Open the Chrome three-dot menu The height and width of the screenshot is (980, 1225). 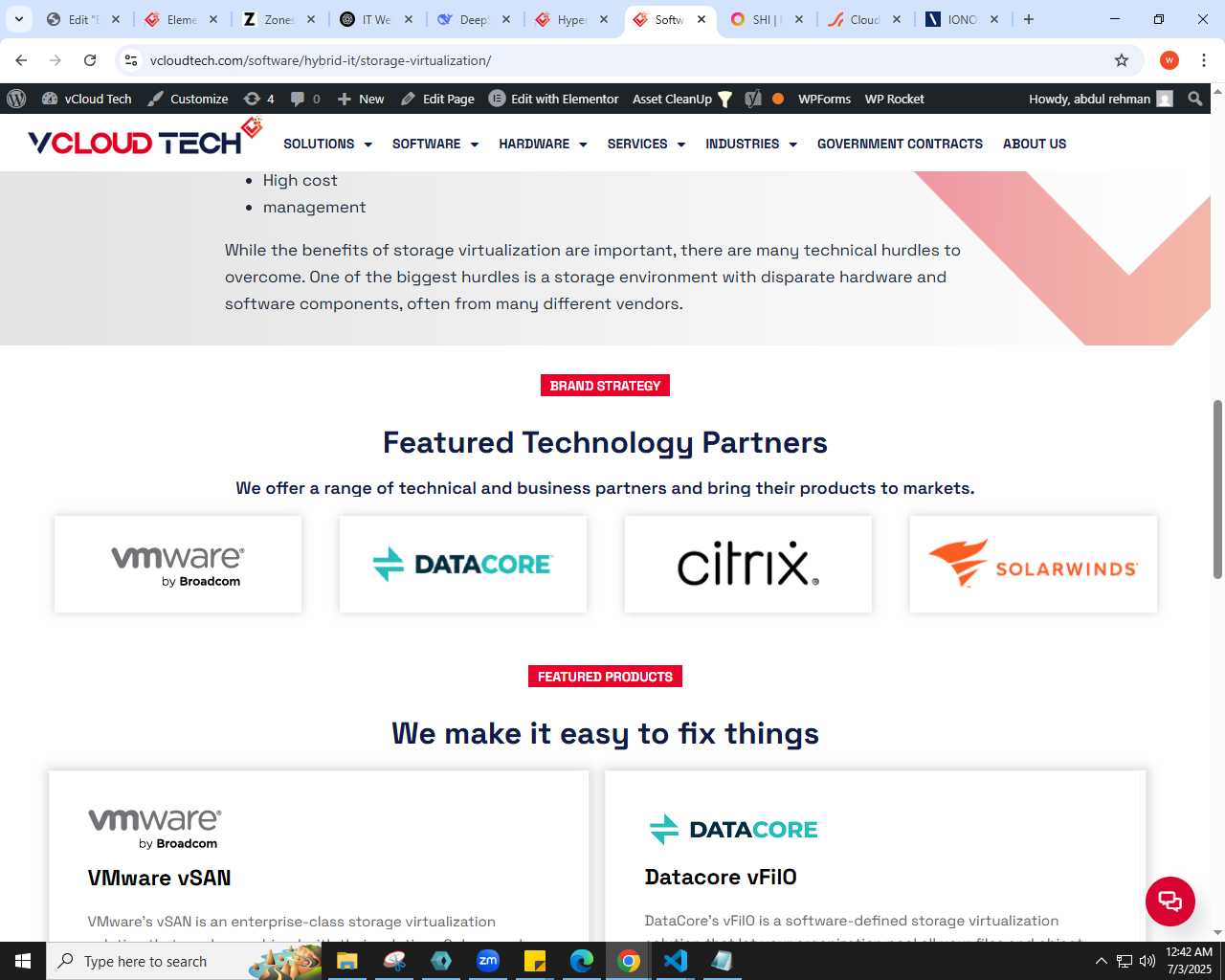1204,60
